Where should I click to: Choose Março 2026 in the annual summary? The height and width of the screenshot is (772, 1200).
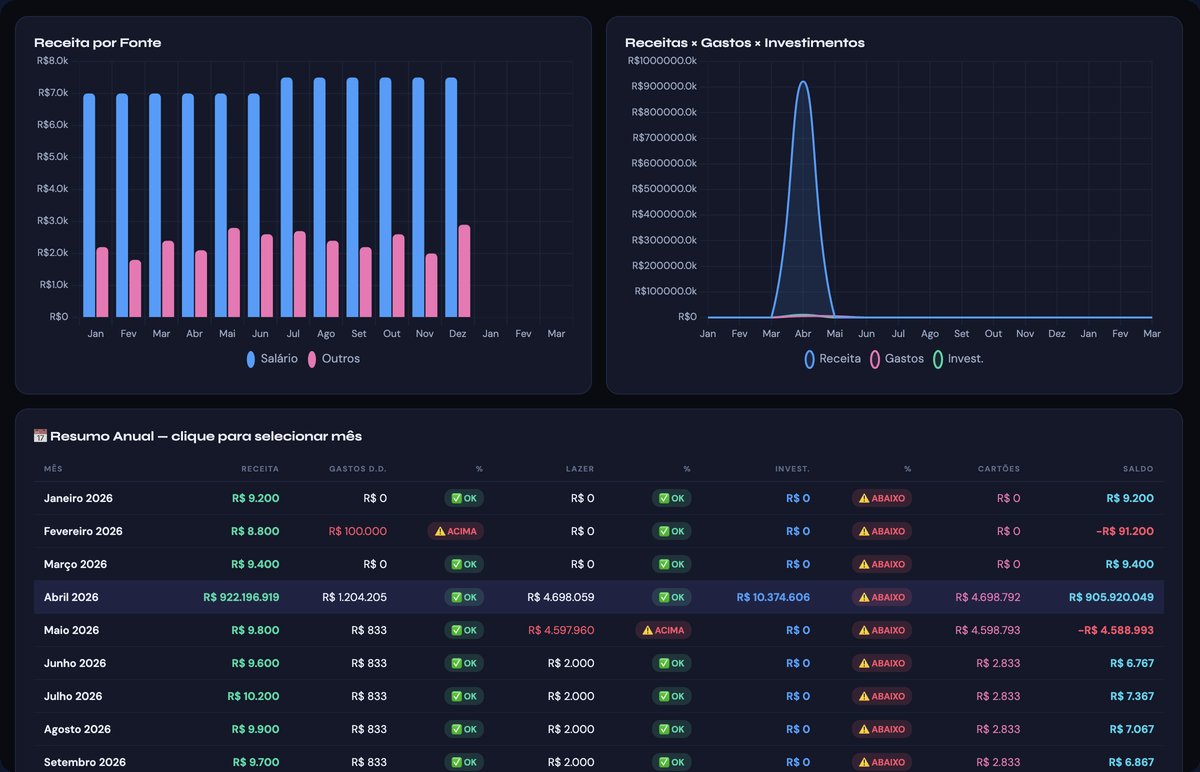(x=598, y=564)
